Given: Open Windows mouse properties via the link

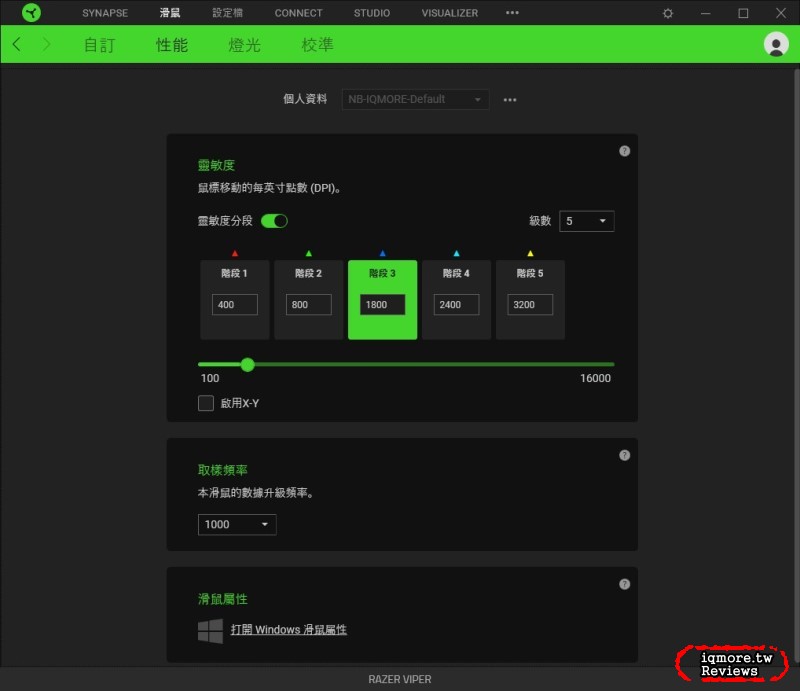Looking at the screenshot, I should point(290,630).
